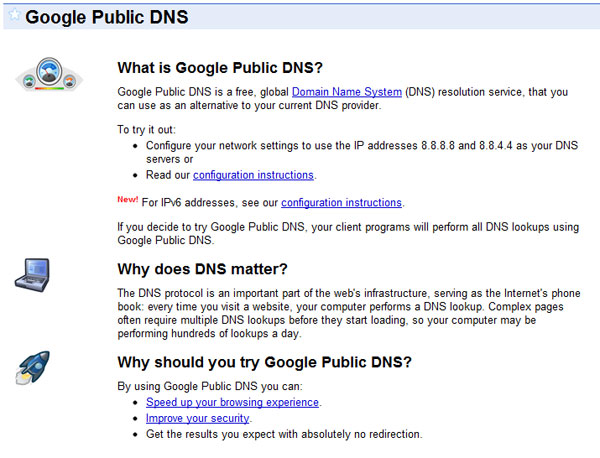Click Why should you try Google Public DNS? heading

[264, 362]
